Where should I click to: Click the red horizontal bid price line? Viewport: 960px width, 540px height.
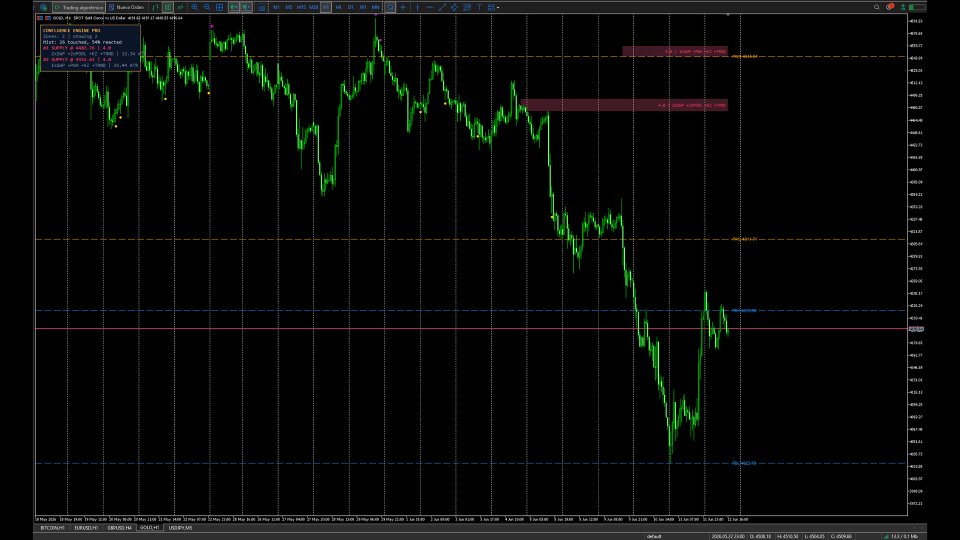pos(470,329)
